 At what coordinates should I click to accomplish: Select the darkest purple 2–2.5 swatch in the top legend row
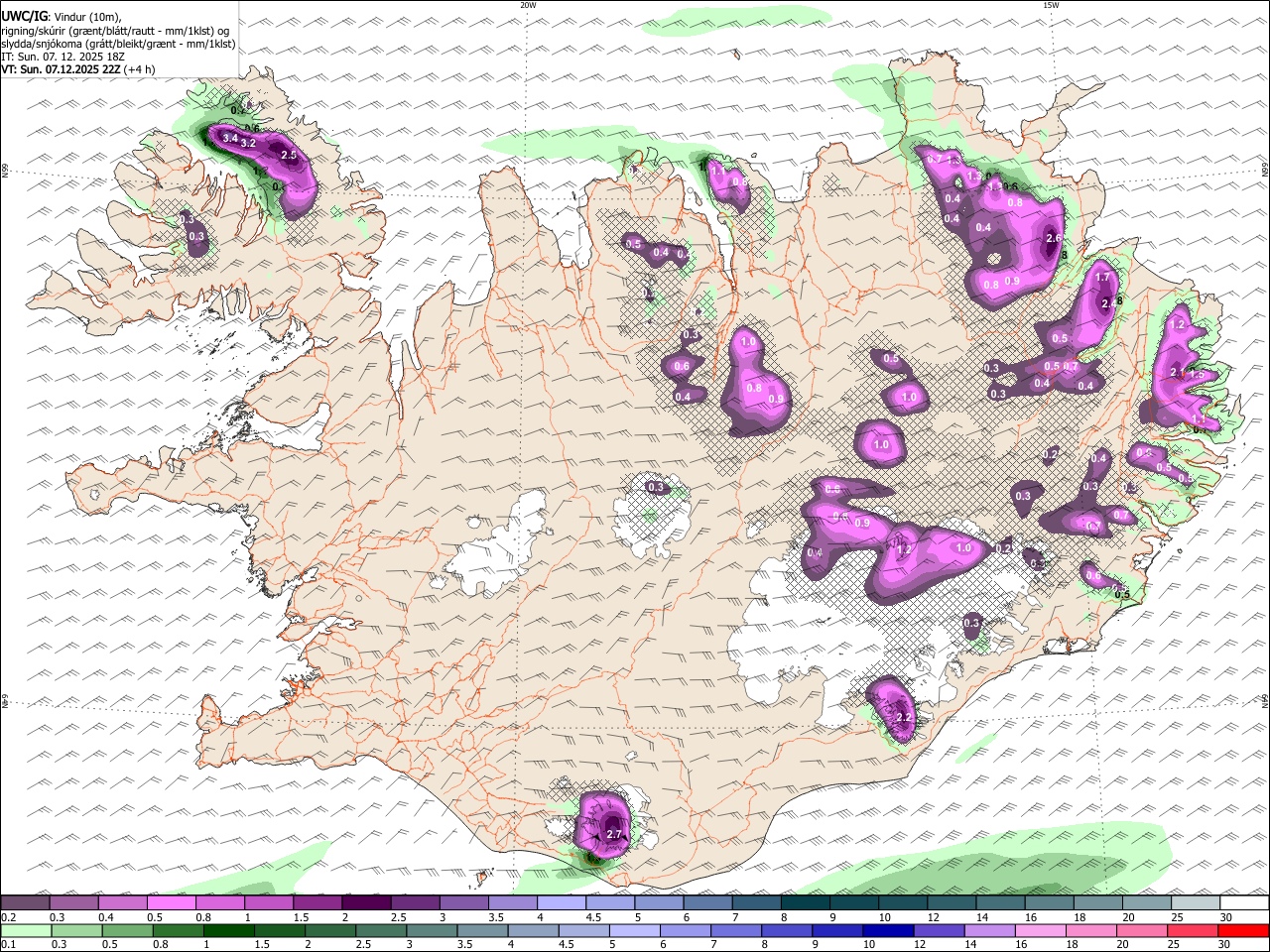366,902
